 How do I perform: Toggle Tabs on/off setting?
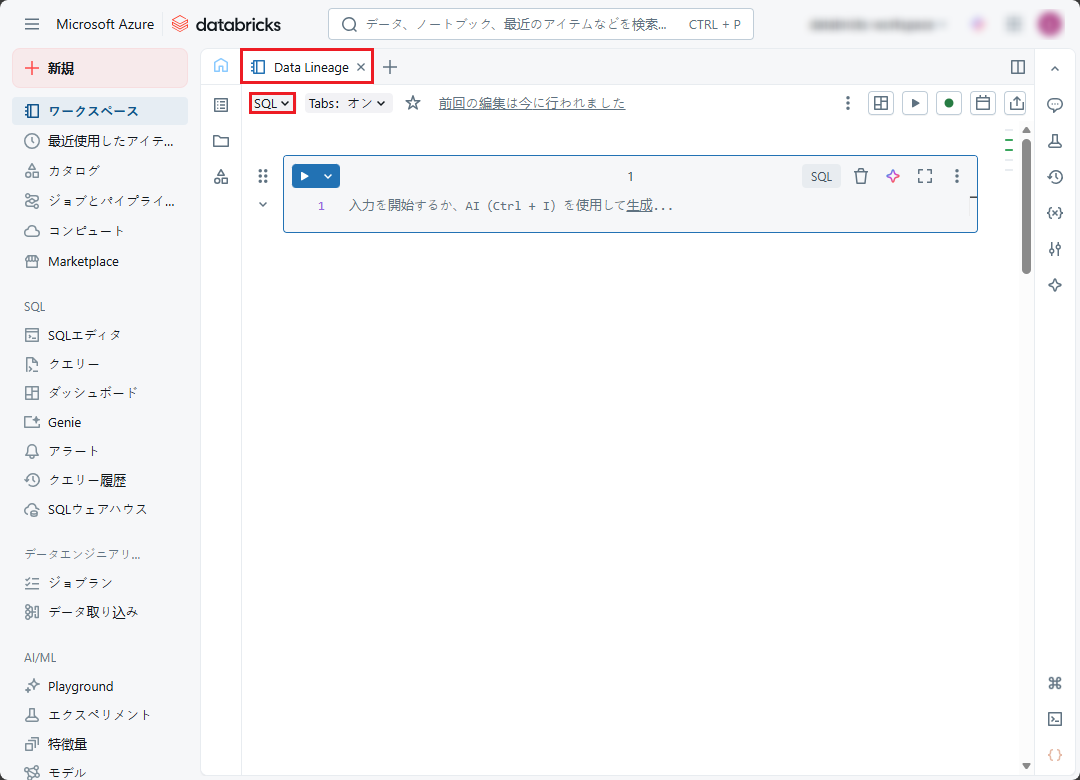pyautogui.click(x=348, y=103)
